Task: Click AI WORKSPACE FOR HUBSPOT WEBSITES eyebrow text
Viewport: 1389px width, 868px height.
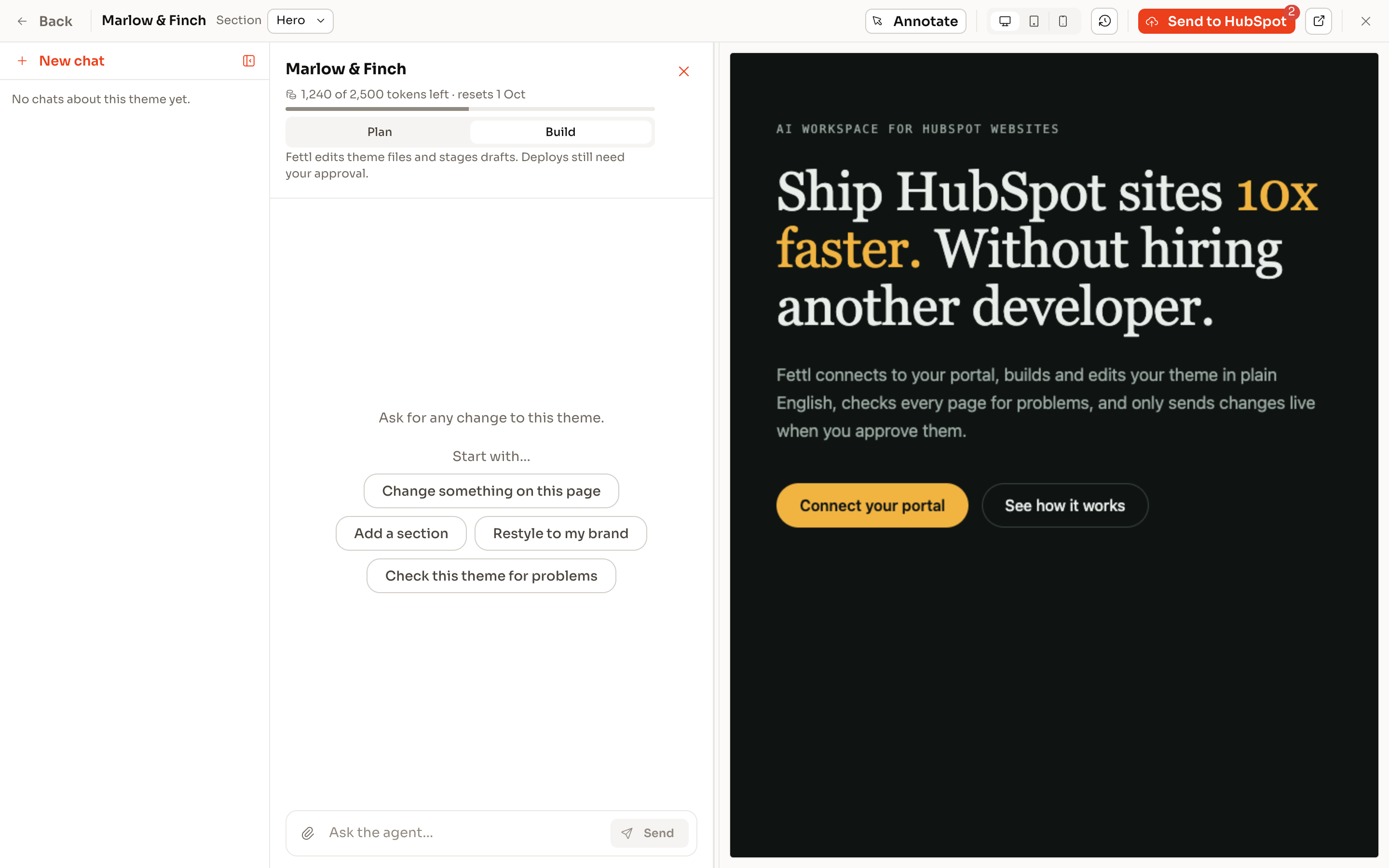Action: pos(917,129)
